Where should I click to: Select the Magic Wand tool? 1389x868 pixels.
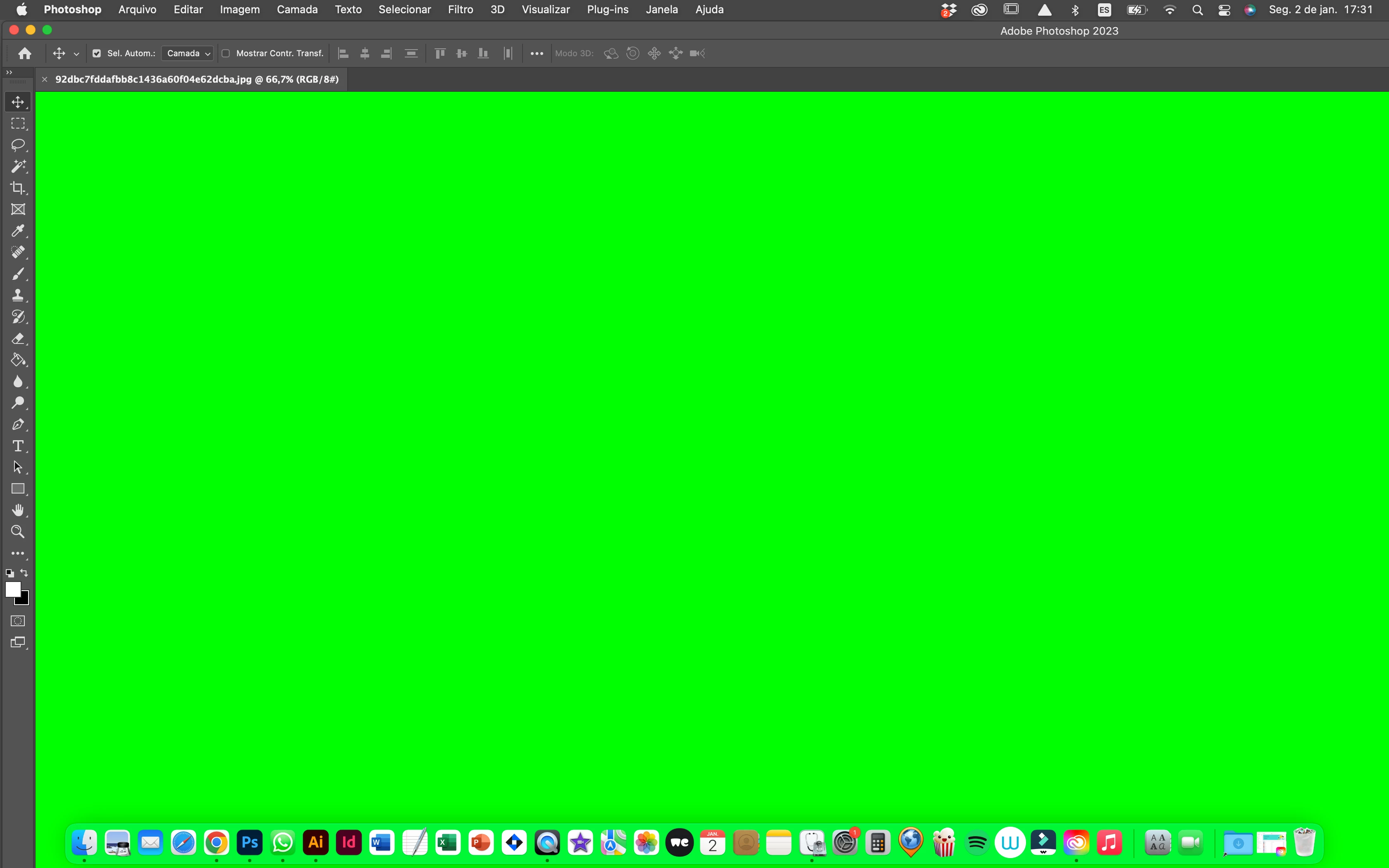(x=18, y=167)
